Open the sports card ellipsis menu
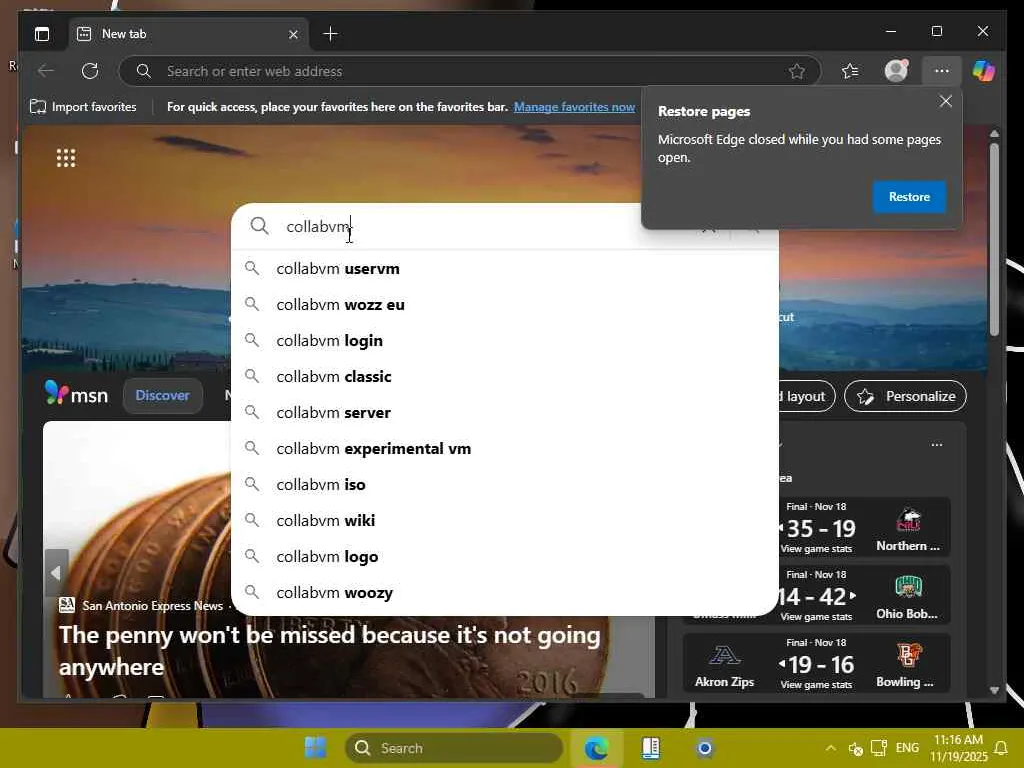Screen dimensions: 1024x768 click(x=936, y=445)
